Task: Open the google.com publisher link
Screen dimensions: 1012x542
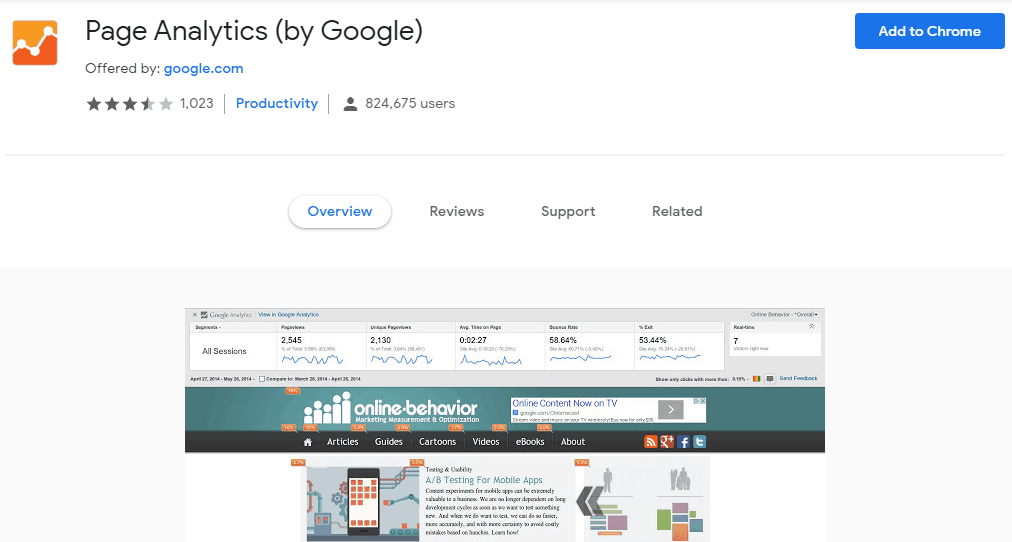Action: tap(203, 68)
